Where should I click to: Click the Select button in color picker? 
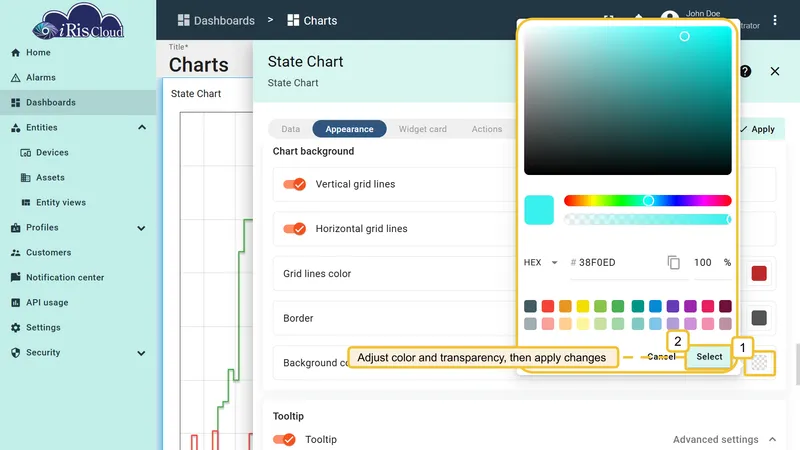709,357
